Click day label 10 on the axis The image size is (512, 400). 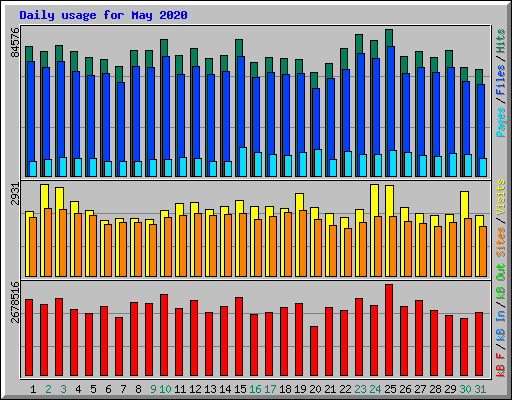pos(165,389)
